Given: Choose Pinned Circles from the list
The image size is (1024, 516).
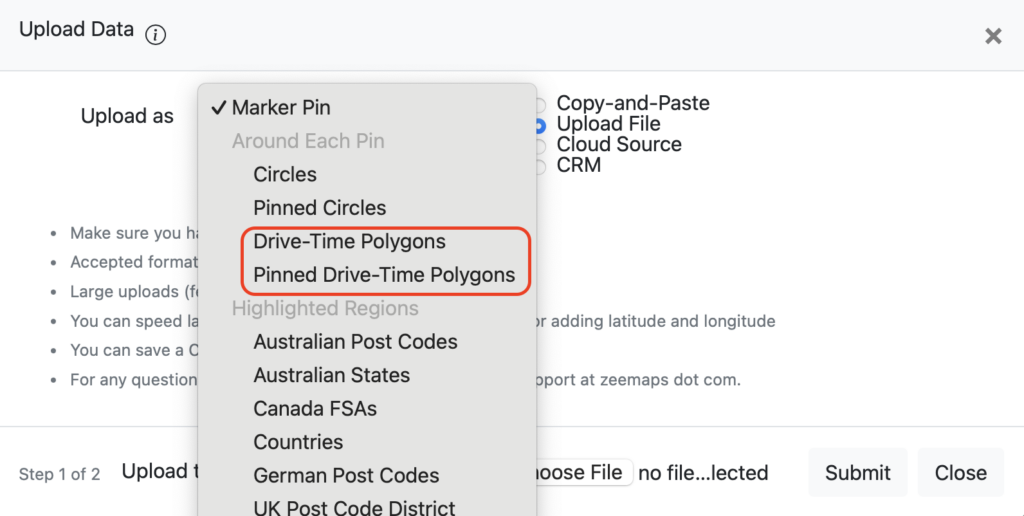Looking at the screenshot, I should click(x=367, y=208).
